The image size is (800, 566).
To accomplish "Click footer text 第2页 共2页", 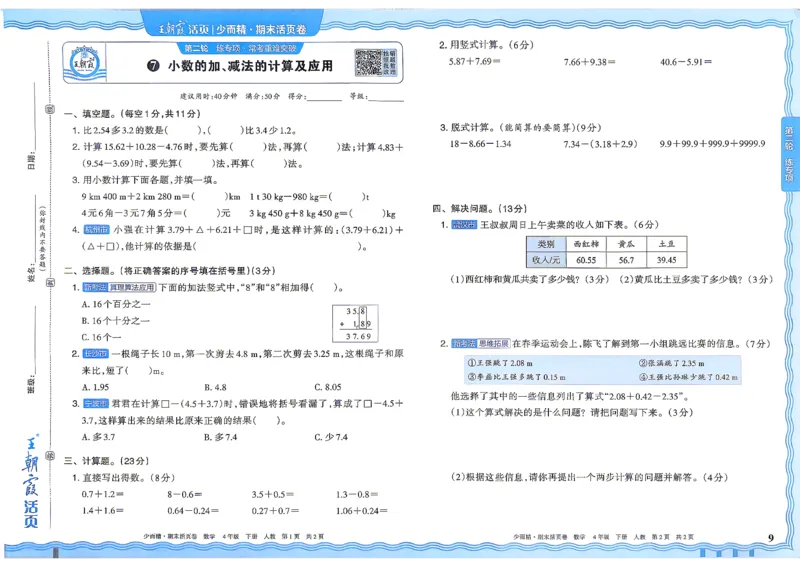I will click(672, 537).
